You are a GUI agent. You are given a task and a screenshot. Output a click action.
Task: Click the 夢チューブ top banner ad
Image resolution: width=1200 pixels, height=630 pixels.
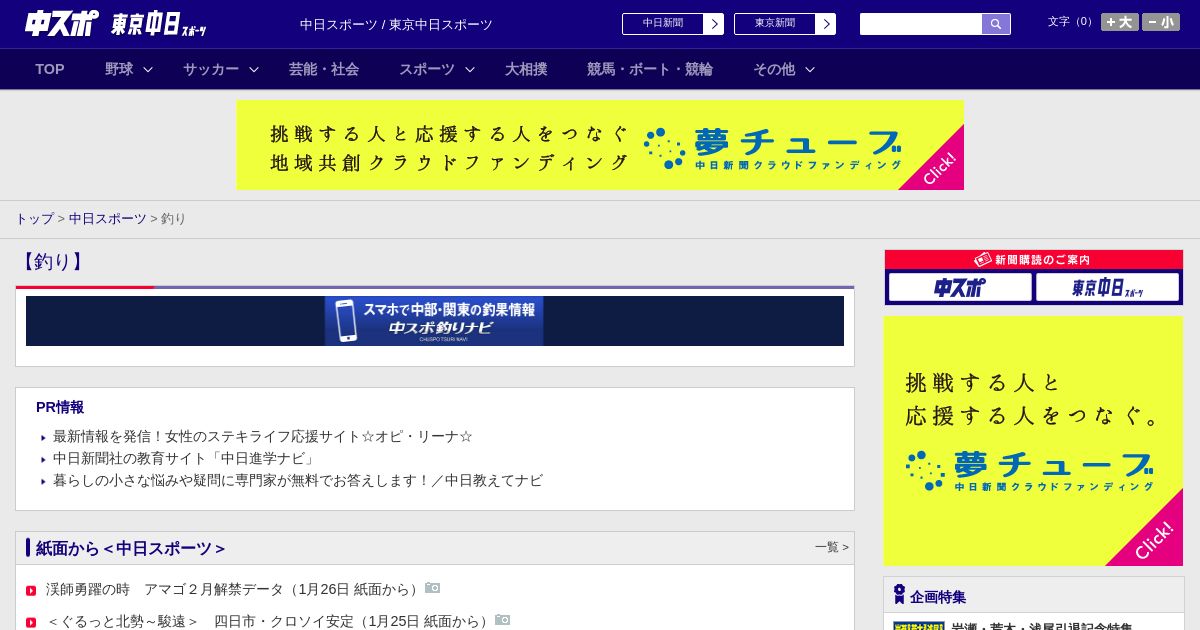click(600, 145)
